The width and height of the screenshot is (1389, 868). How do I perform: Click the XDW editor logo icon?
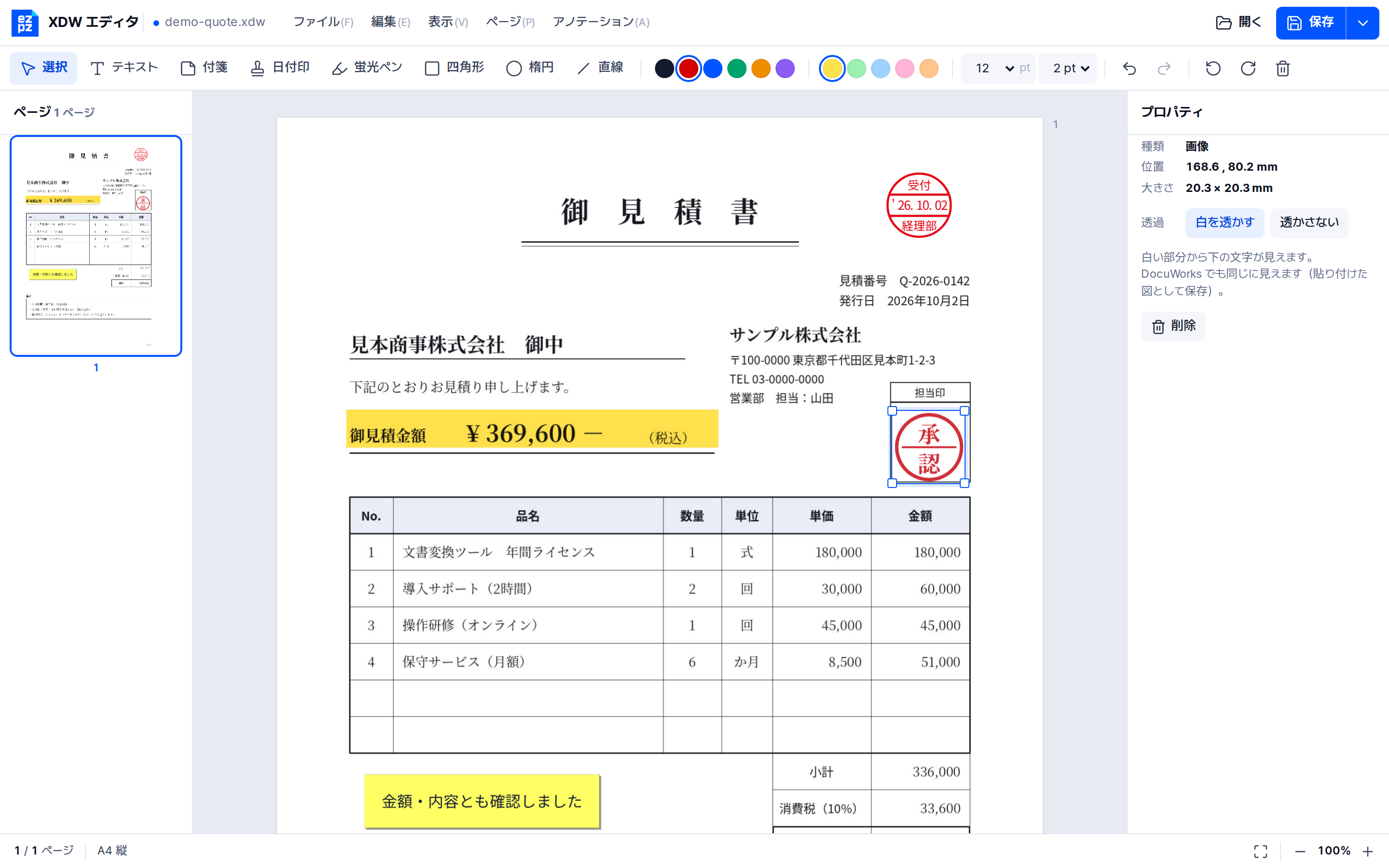click(x=25, y=22)
